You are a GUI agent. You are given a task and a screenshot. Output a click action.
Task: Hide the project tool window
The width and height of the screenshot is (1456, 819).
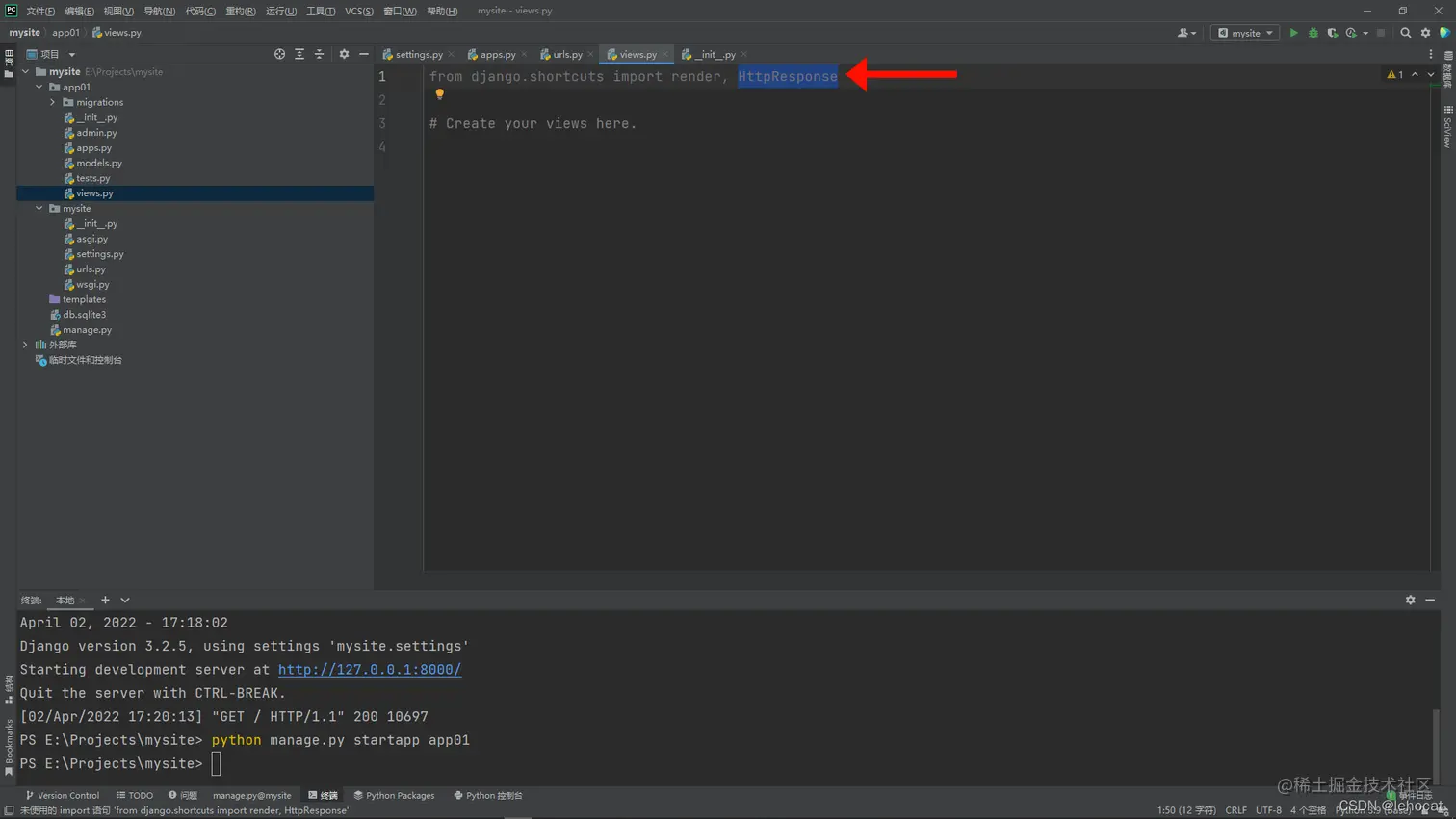(x=364, y=54)
